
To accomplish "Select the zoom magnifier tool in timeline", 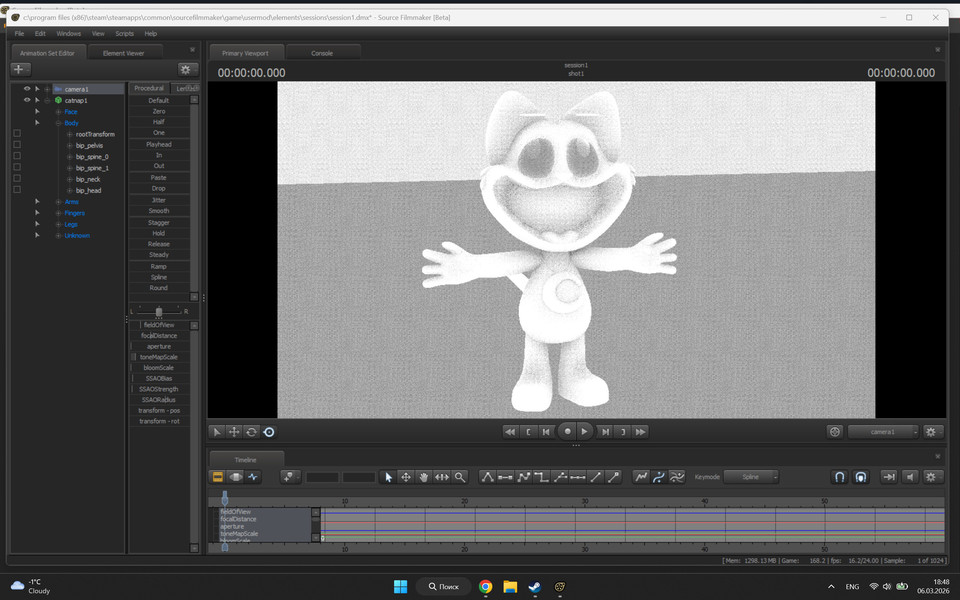I will tap(460, 477).
